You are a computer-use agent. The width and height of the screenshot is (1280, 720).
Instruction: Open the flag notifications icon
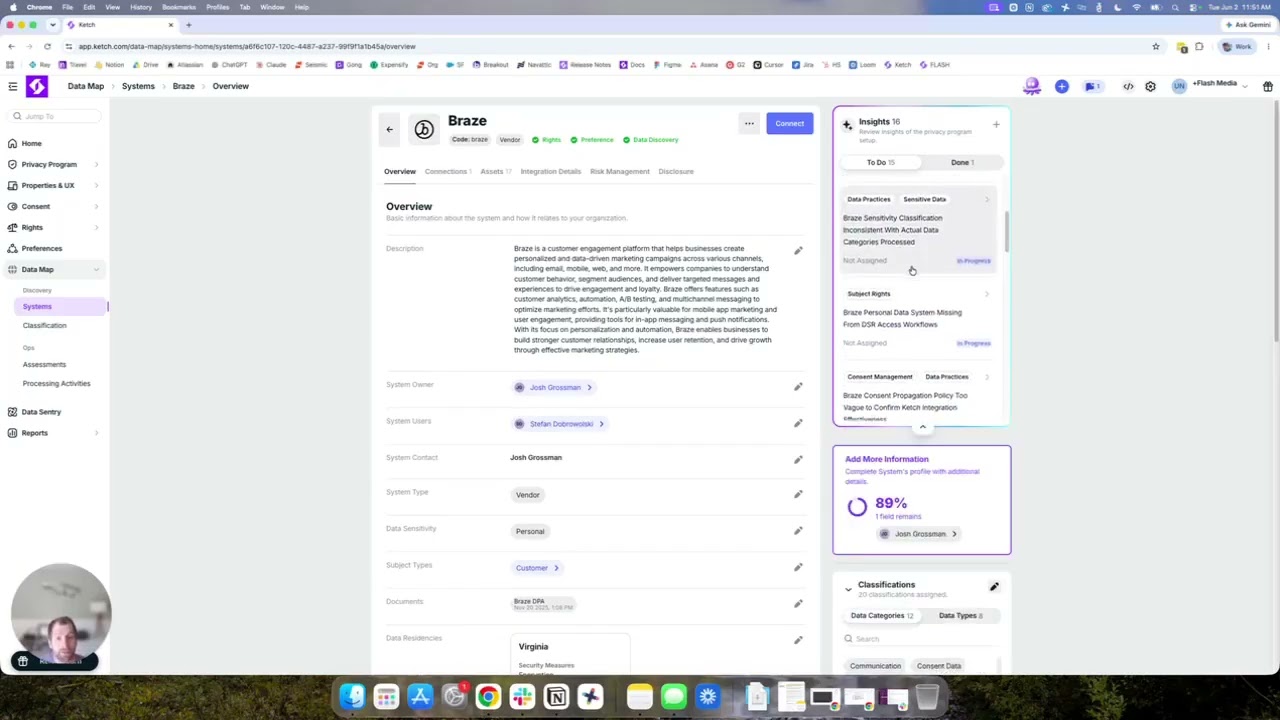coord(1092,87)
